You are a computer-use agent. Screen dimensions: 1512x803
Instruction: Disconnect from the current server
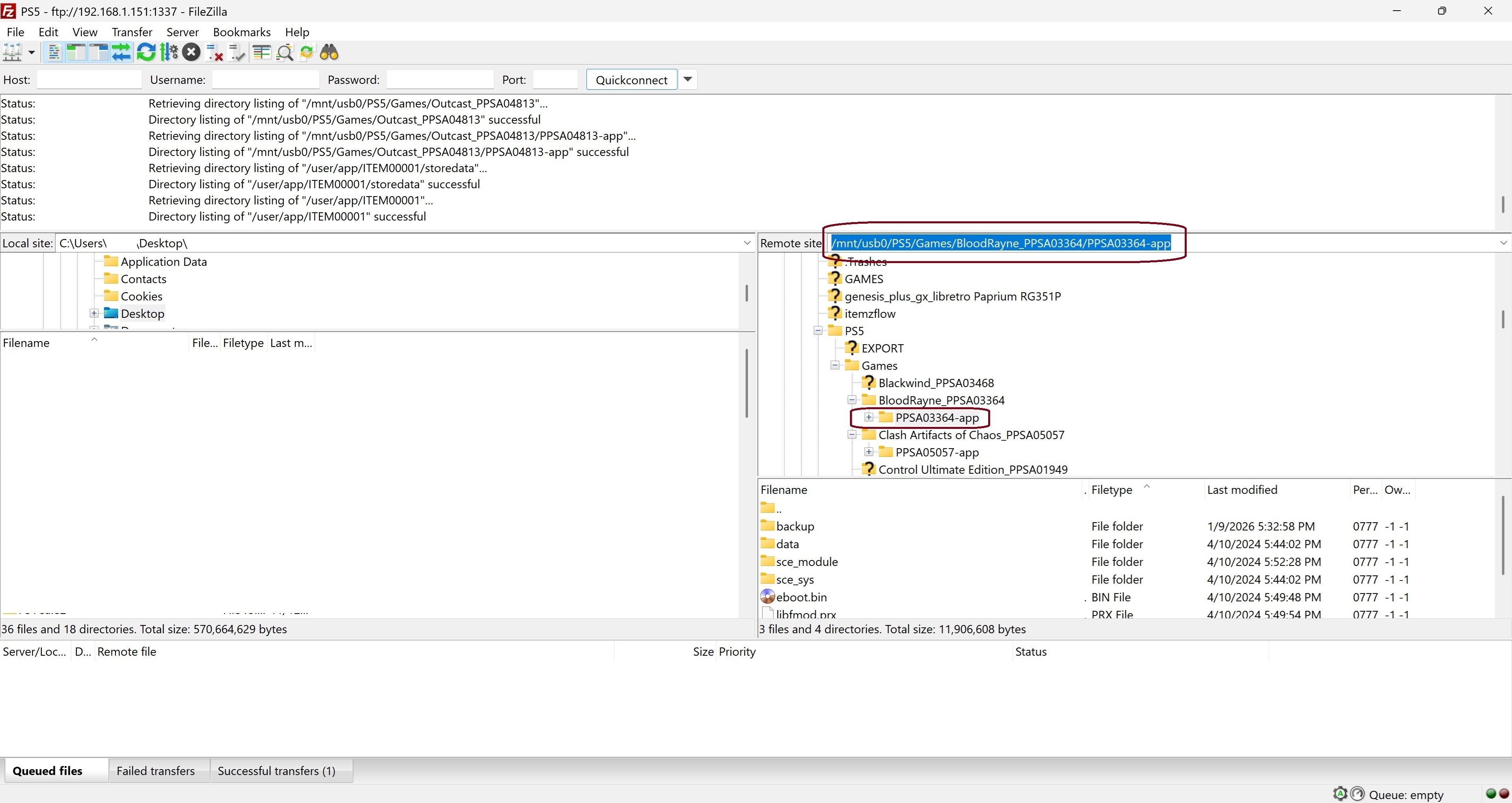tap(215, 53)
